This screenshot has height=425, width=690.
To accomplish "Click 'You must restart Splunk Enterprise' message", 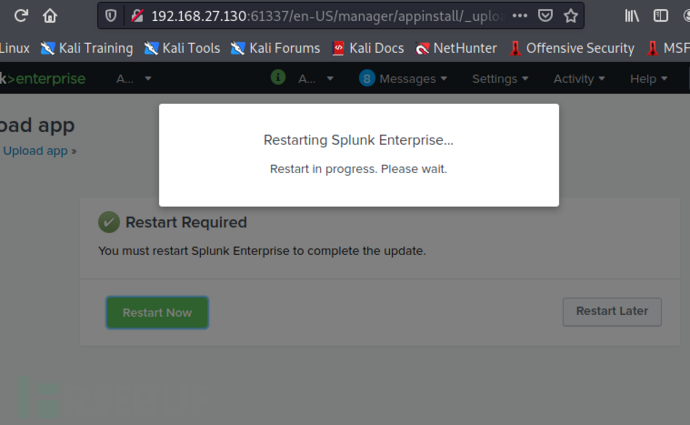I will 262,251.
